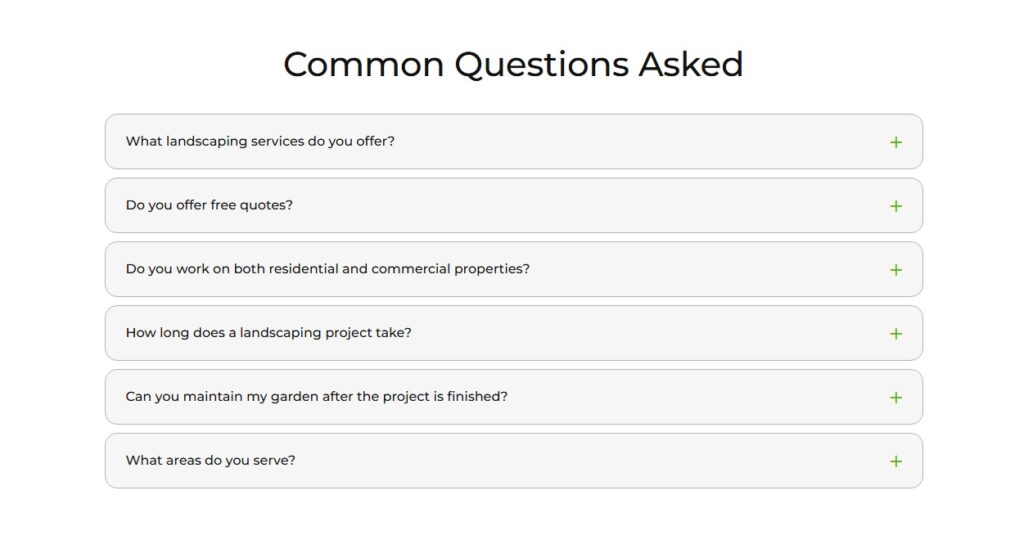Click the plus icon beside landscaping services question
1024x540 pixels.
tap(895, 142)
